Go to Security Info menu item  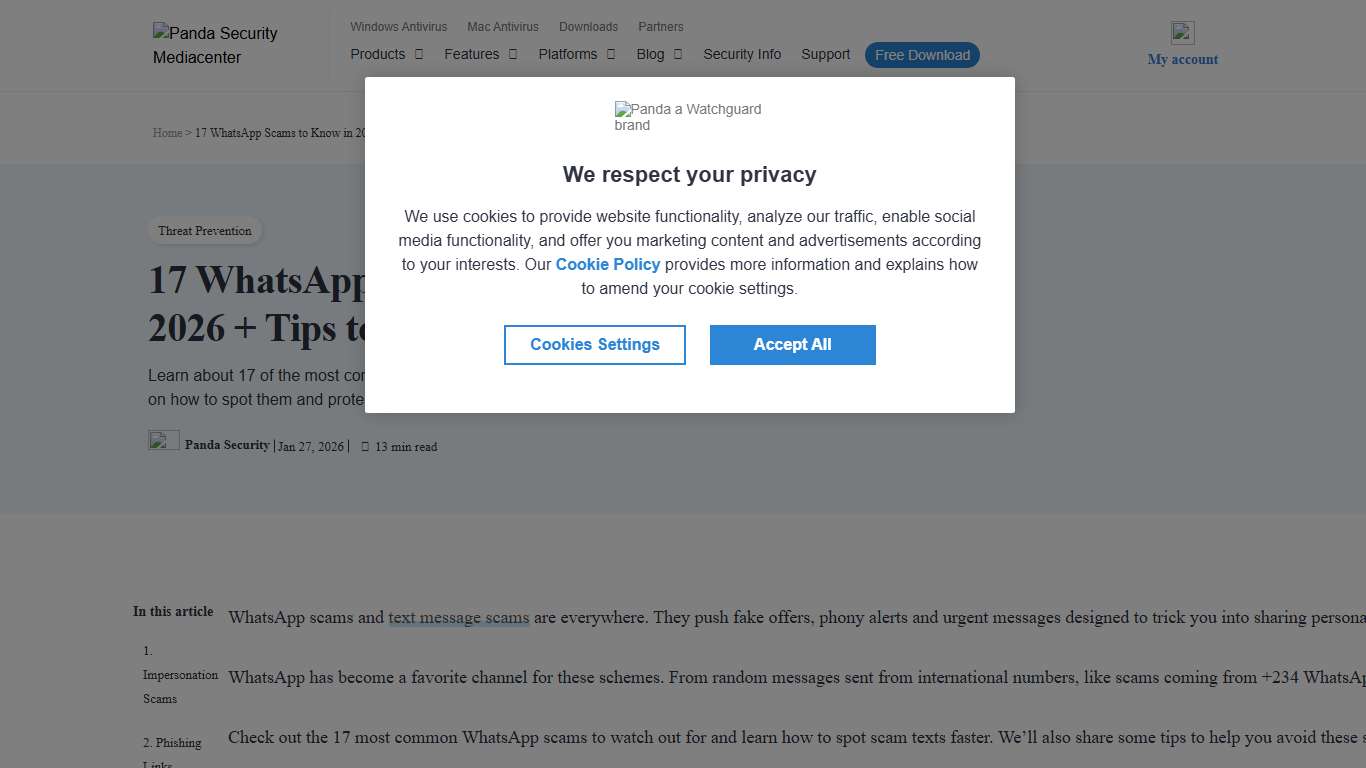(742, 54)
